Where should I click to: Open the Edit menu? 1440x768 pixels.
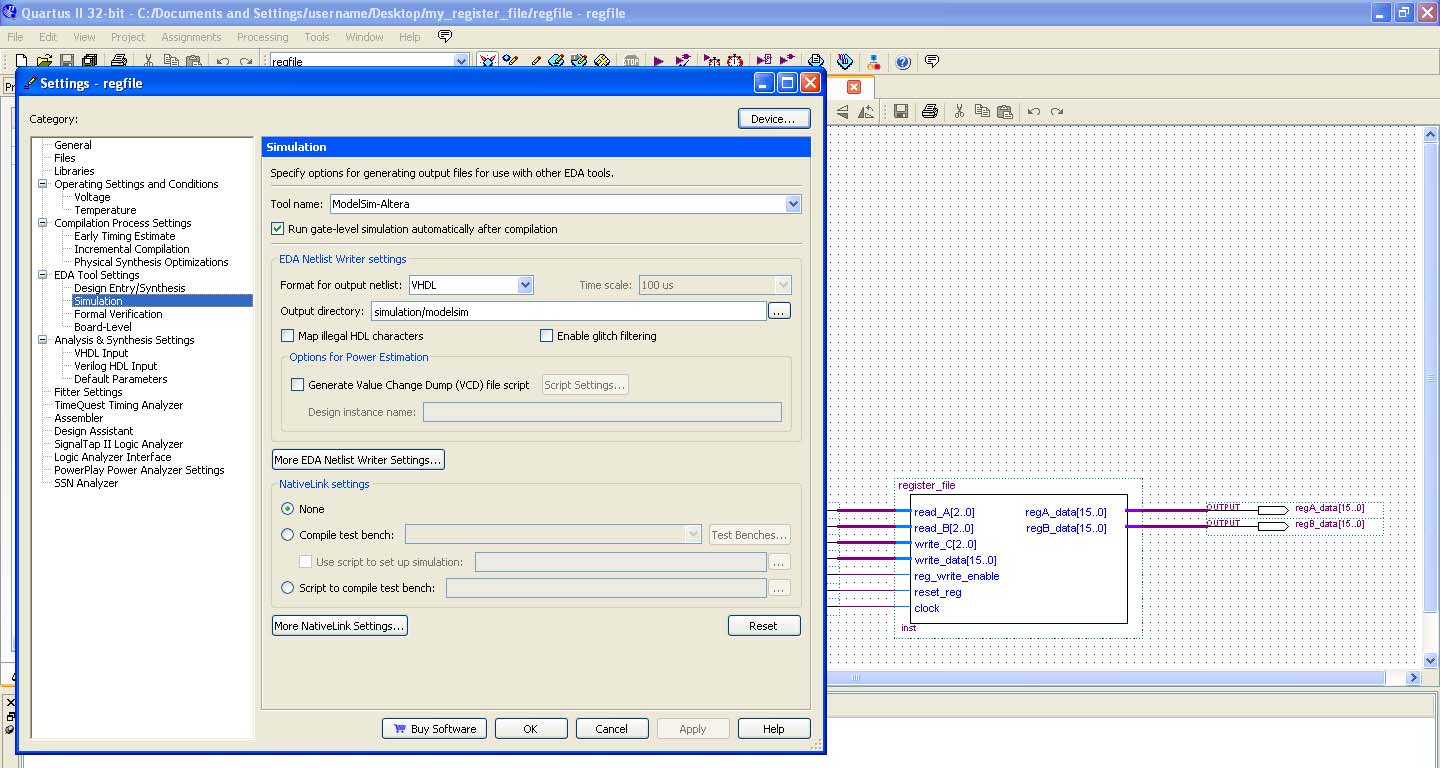click(48, 37)
